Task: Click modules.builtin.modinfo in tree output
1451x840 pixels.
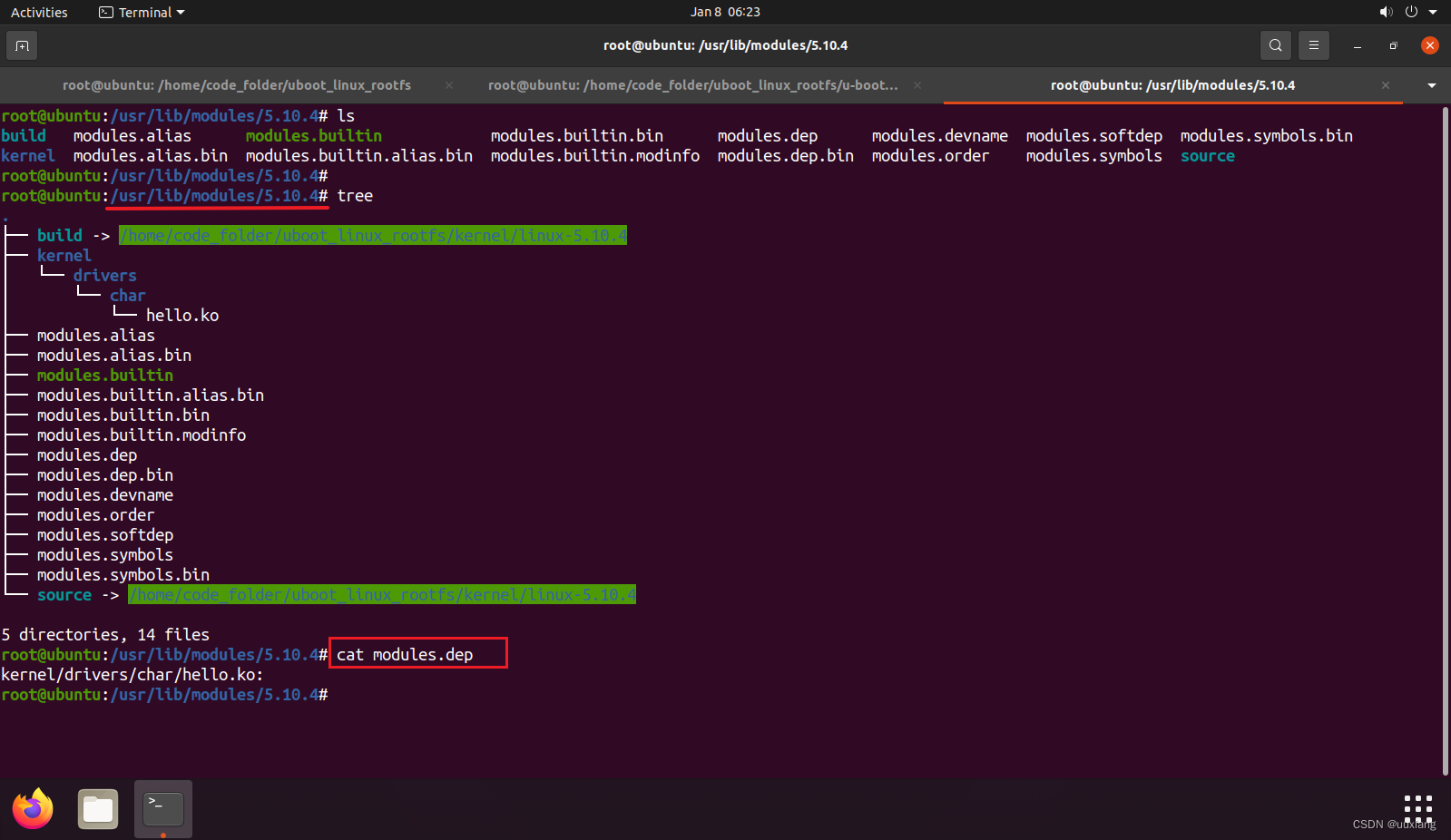Action: (142, 435)
